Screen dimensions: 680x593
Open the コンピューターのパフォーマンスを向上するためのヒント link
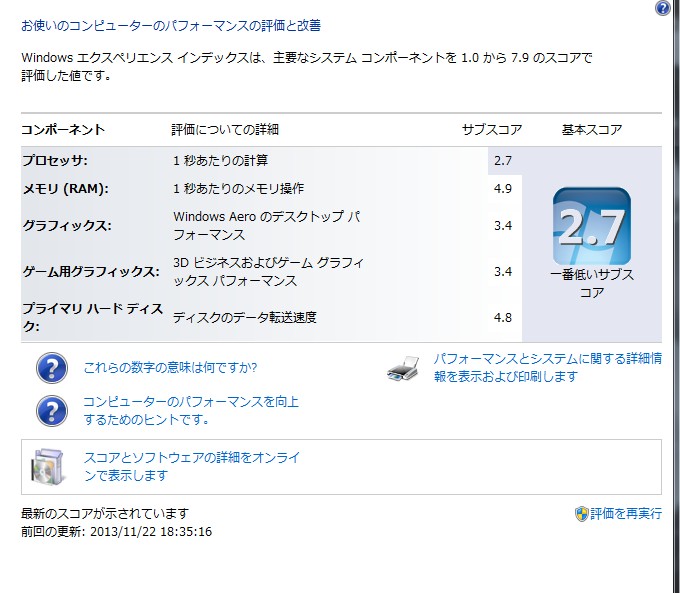[x=191, y=410]
